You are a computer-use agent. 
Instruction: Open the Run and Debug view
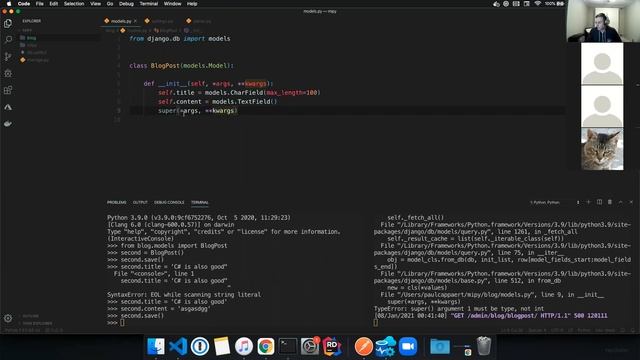pos(8,73)
